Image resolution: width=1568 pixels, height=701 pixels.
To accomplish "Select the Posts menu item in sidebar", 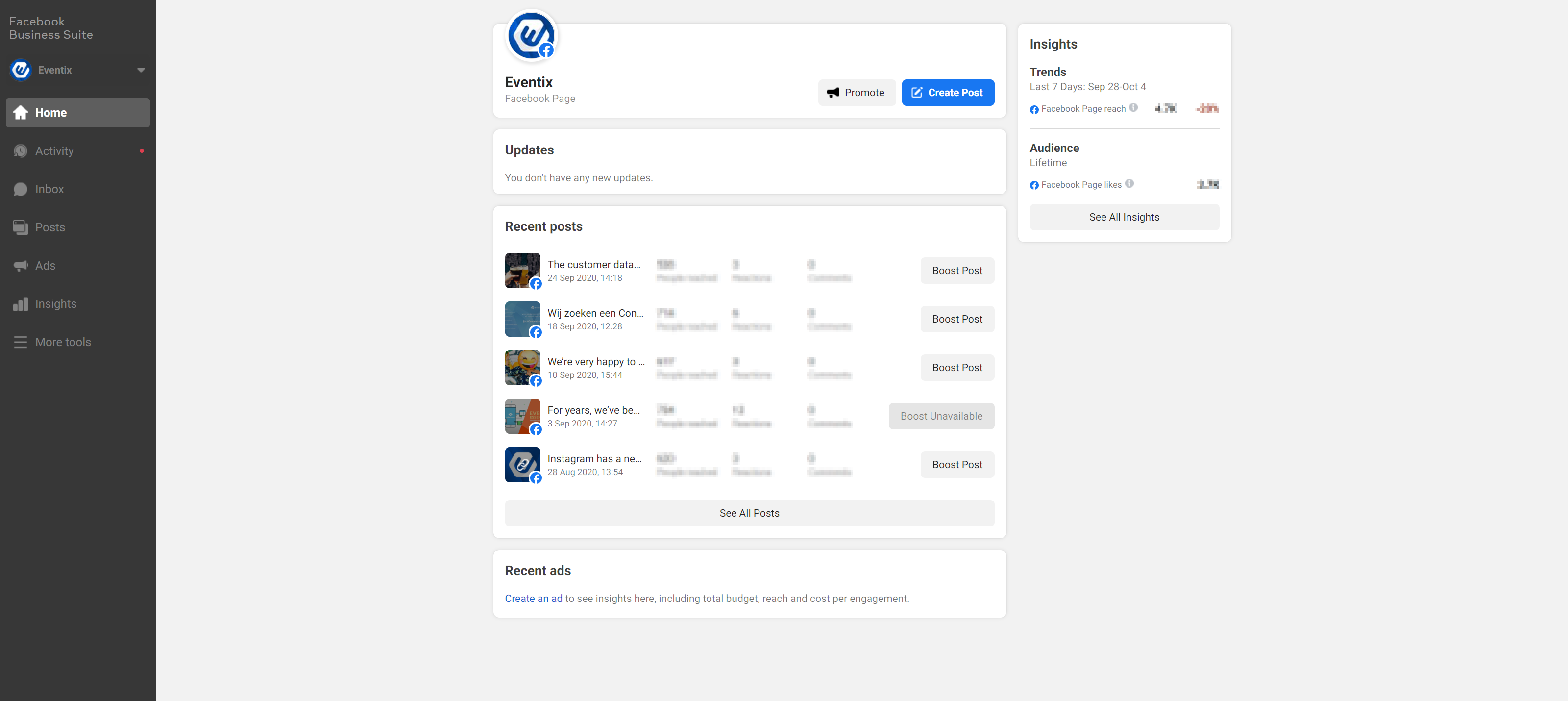I will pos(50,227).
